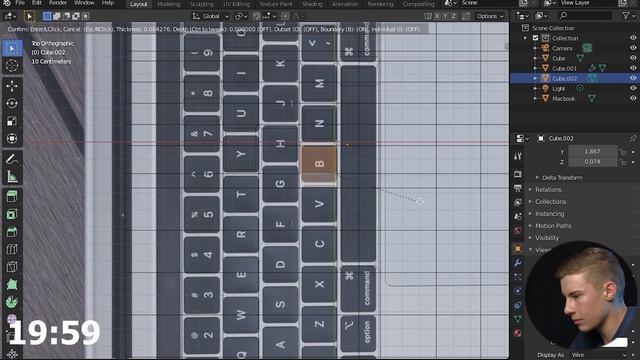The width and height of the screenshot is (640, 360).
Task: Hide the Cube object via eye icon
Action: point(633,58)
